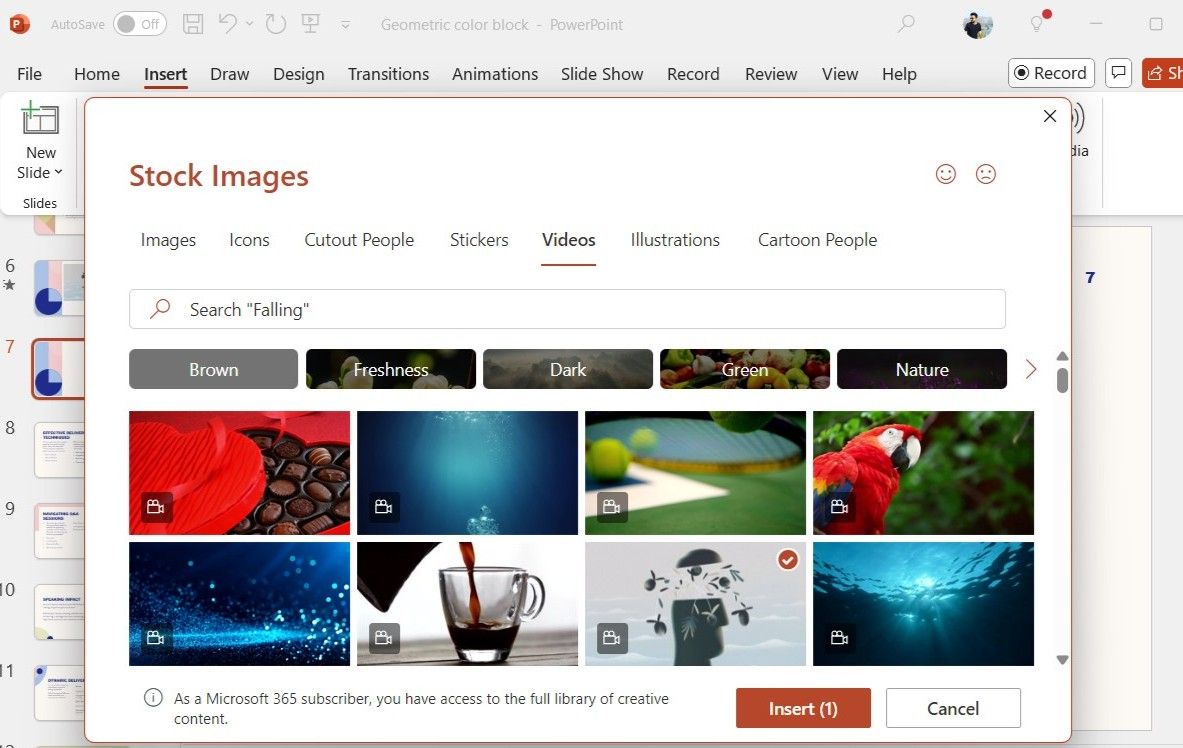Start recording with the Record button
Image resolution: width=1183 pixels, height=748 pixels.
(x=1050, y=72)
